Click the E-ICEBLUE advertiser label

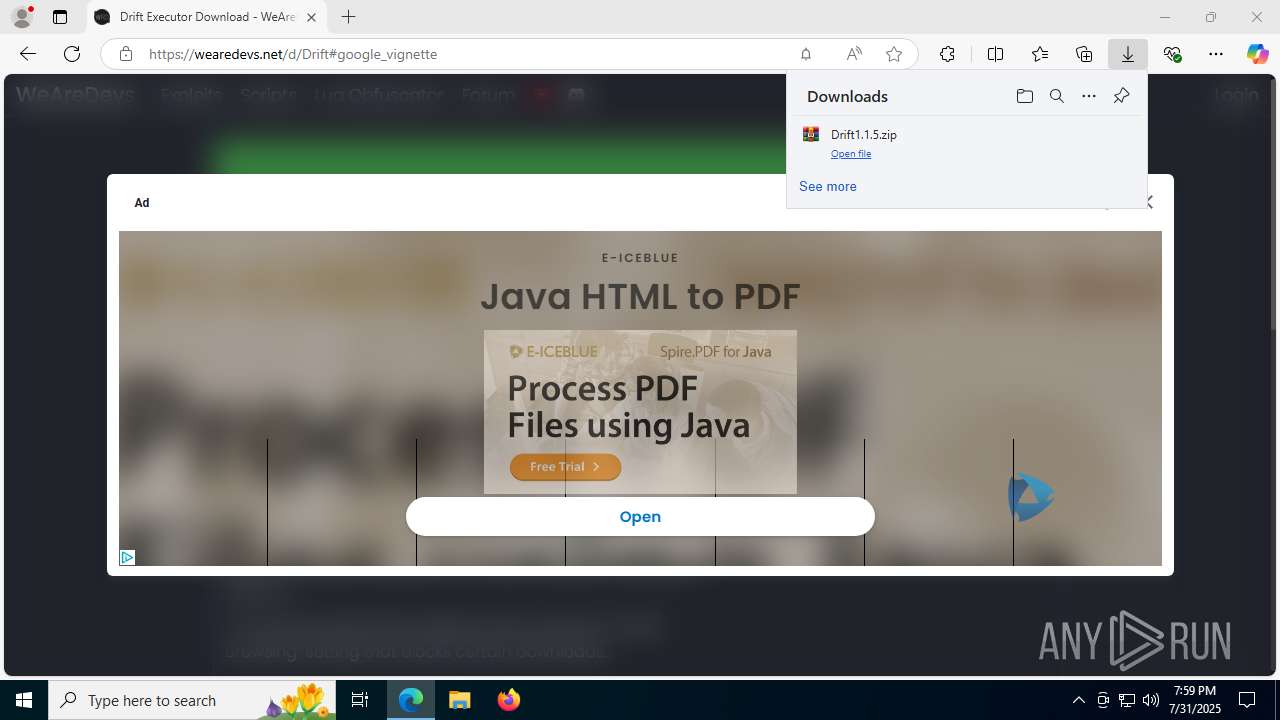pos(640,258)
